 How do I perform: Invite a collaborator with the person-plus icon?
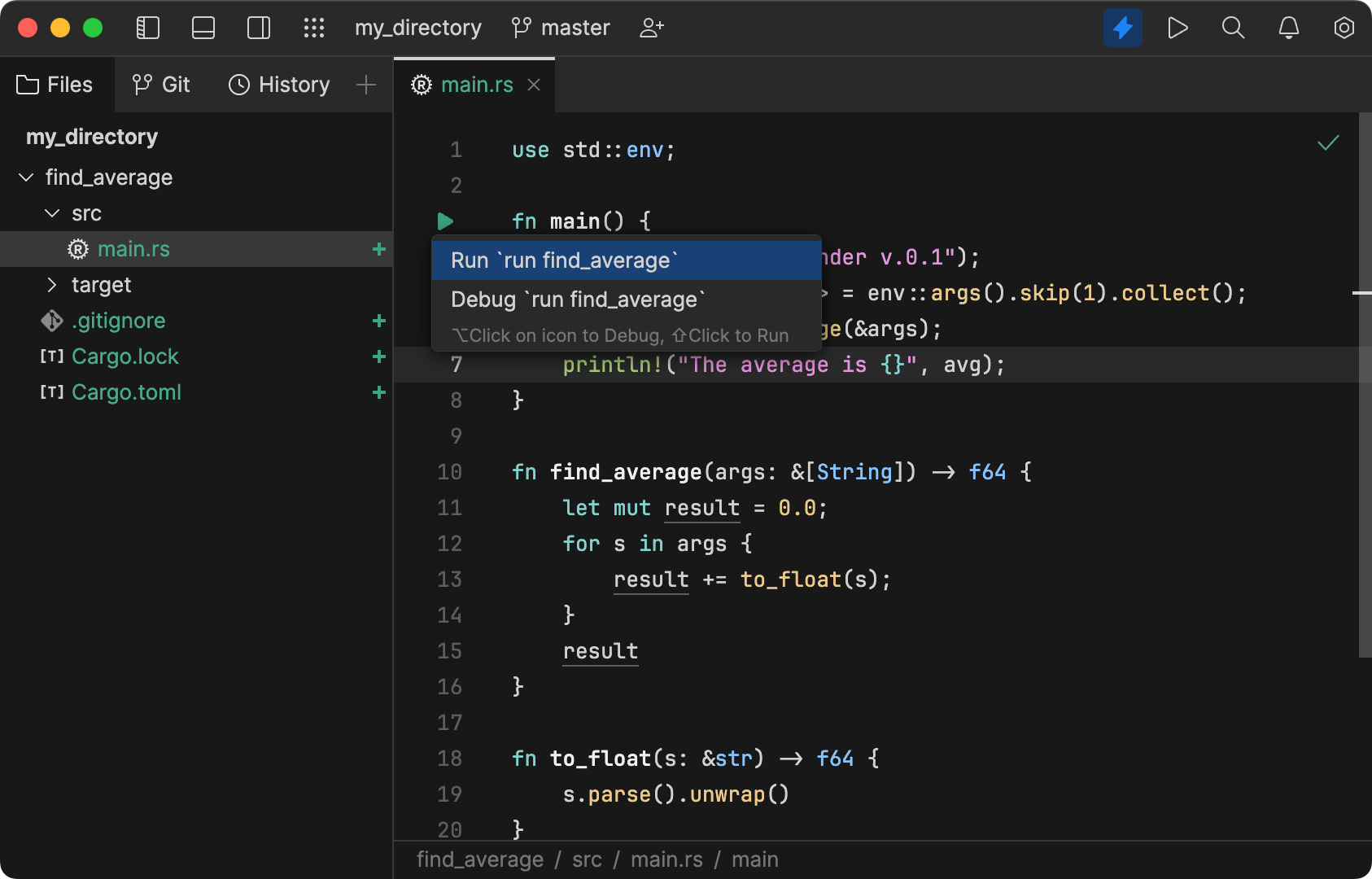click(650, 27)
